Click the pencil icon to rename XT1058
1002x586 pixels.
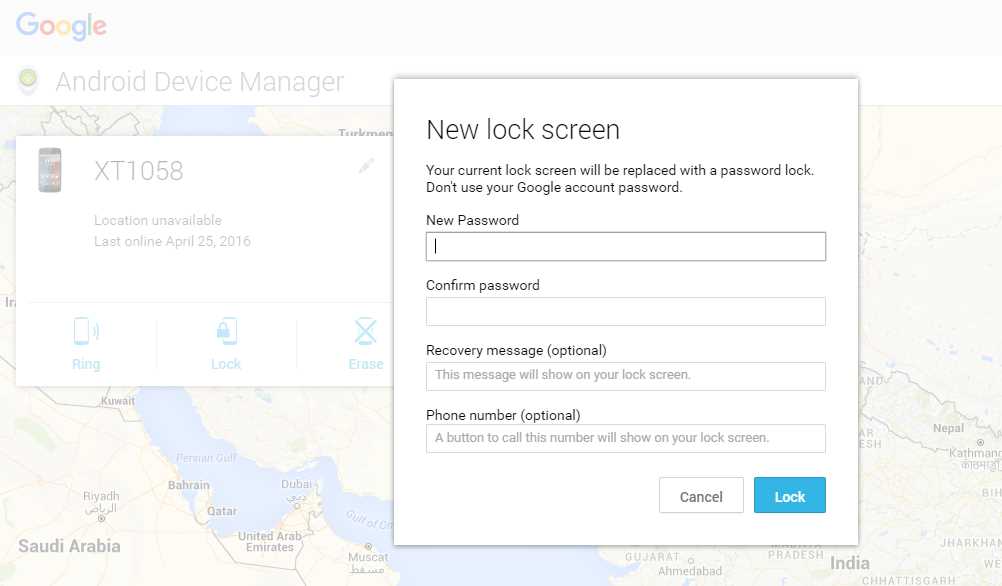tap(366, 165)
